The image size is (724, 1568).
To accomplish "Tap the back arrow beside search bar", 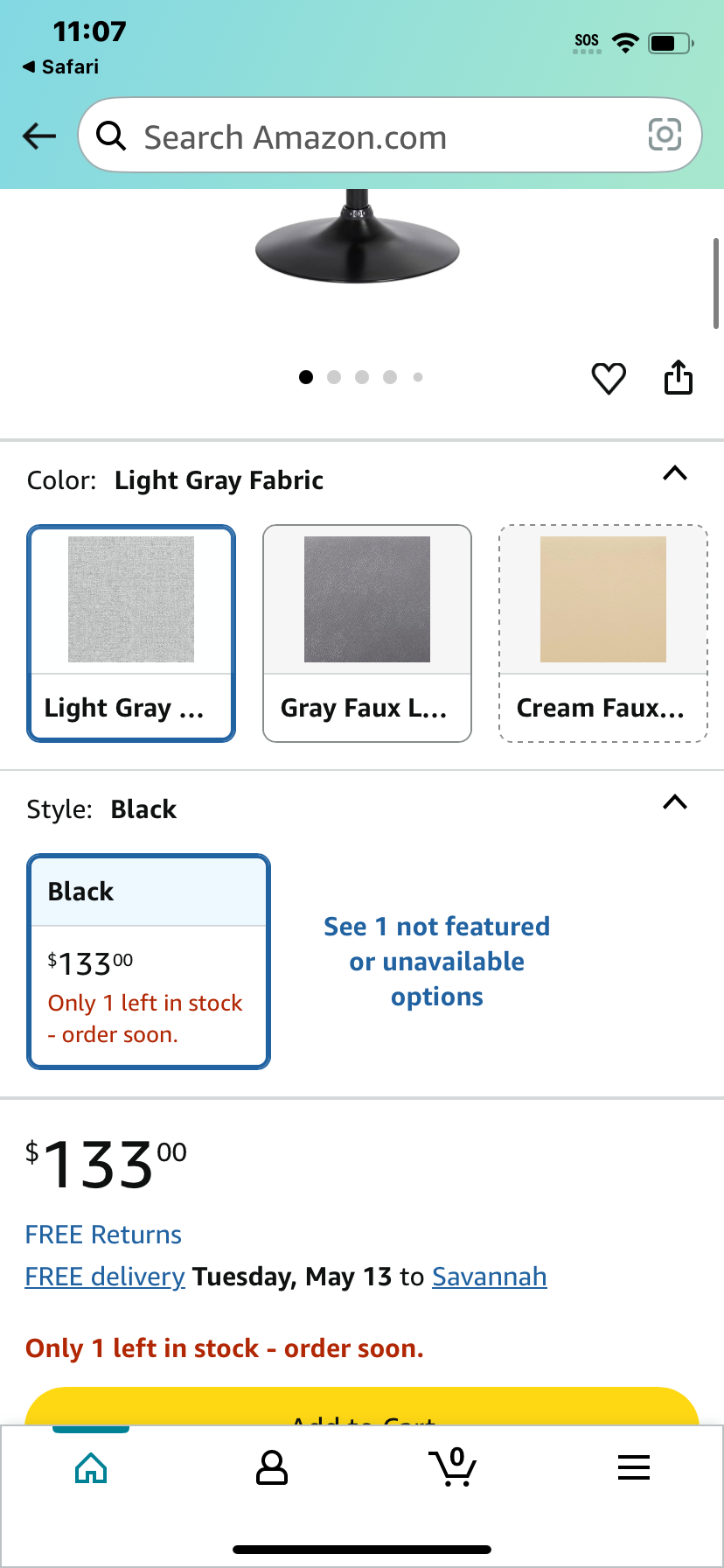I will [x=39, y=136].
